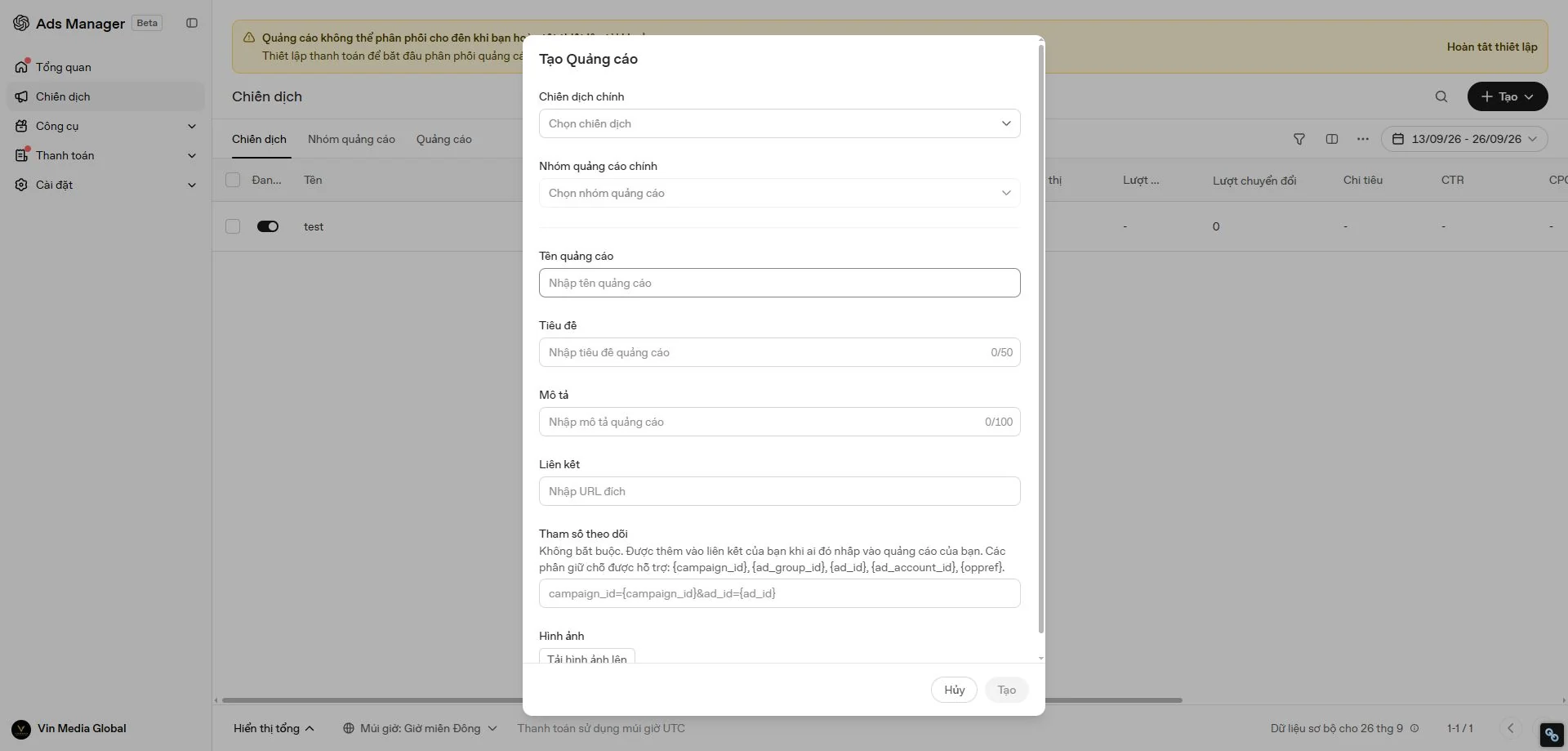Image resolution: width=1568 pixels, height=751 pixels.
Task: Switch to the Nhóm quảng cáo tab
Action: 351,139
